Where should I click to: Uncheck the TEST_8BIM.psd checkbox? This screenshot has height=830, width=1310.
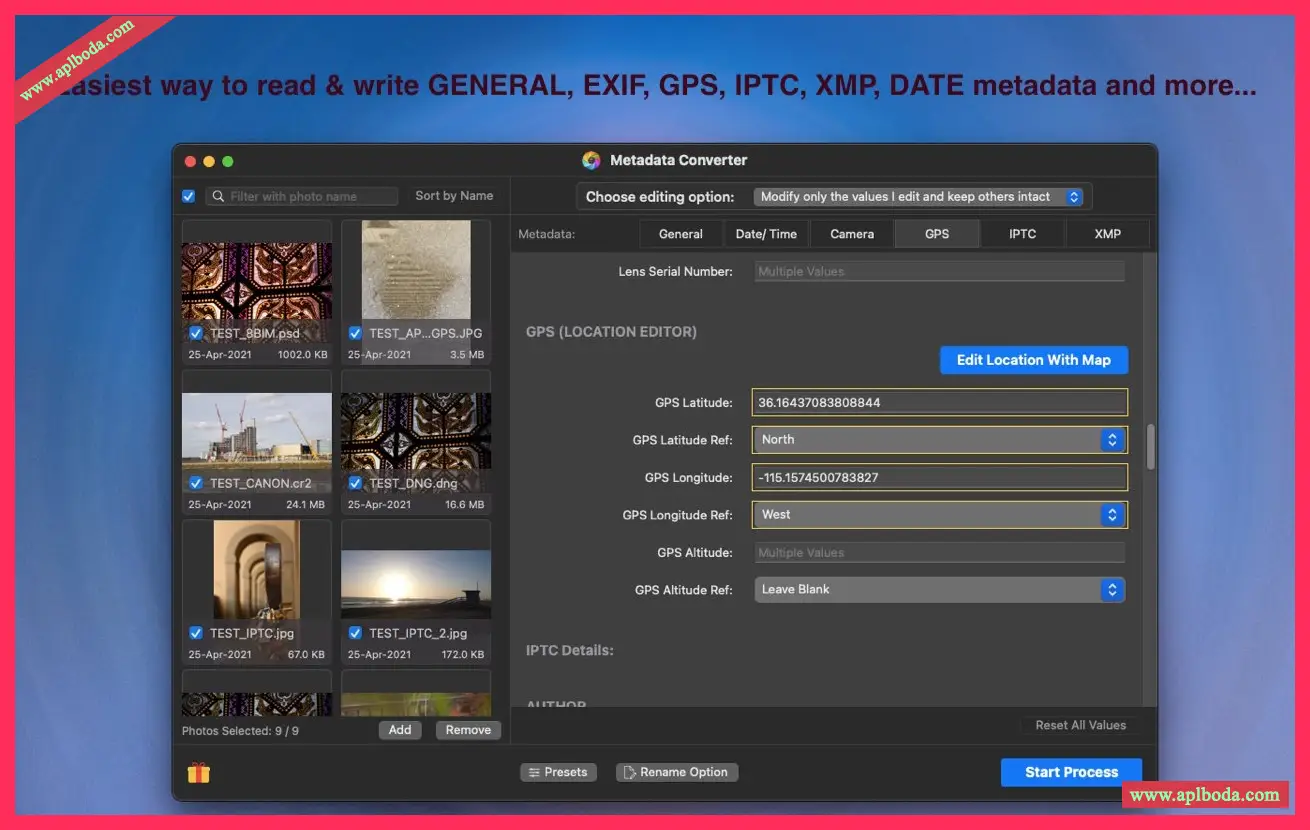click(x=196, y=333)
